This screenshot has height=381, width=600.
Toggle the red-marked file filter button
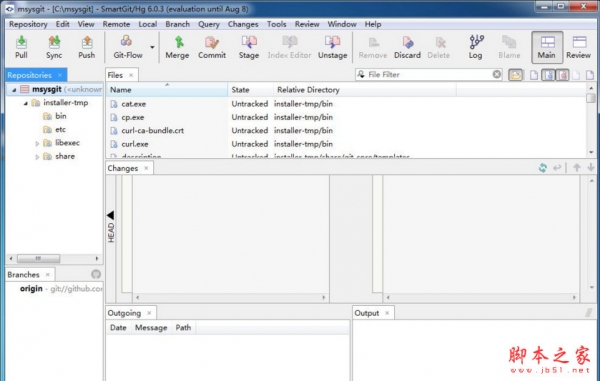562,75
